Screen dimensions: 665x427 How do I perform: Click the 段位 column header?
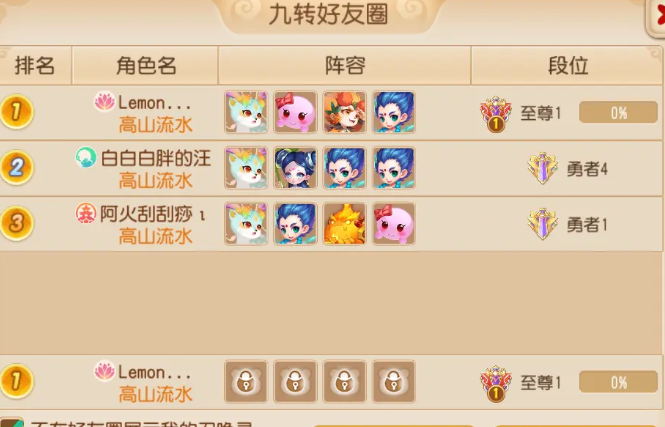pos(567,66)
